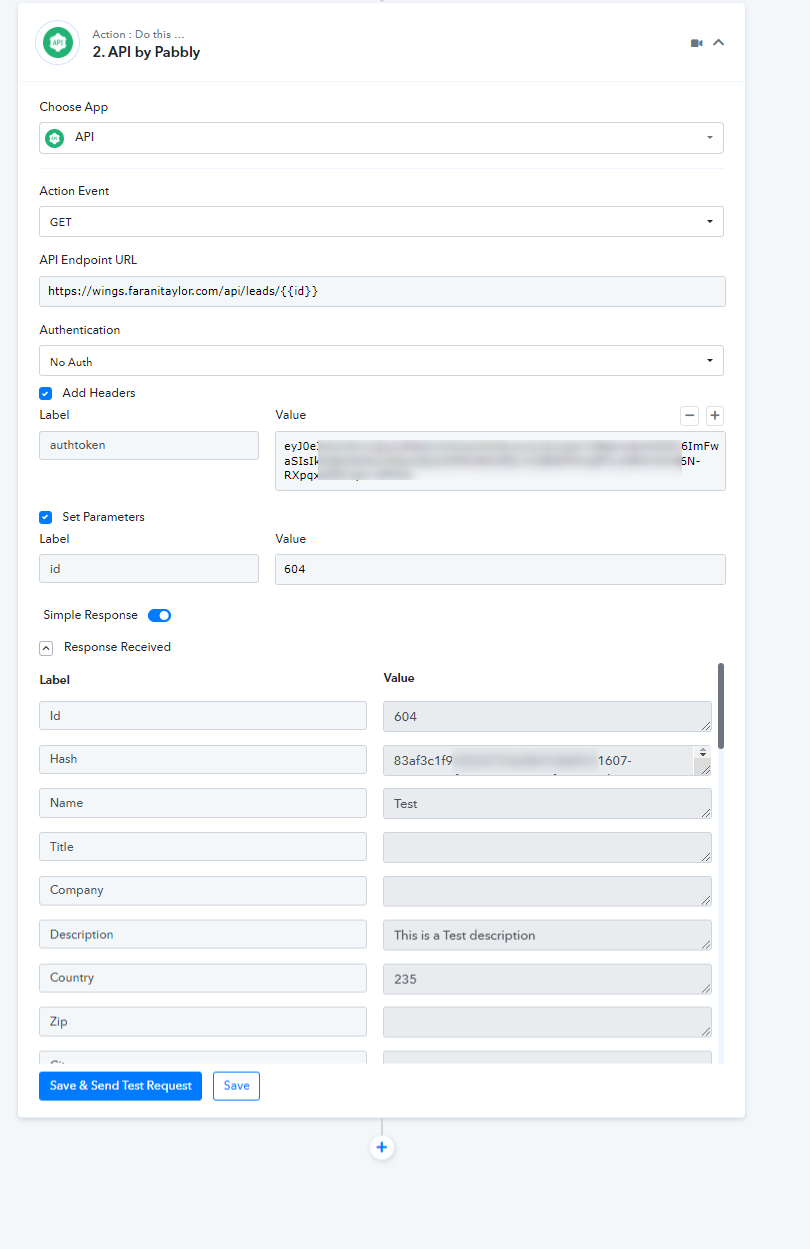810x1249 pixels.
Task: Open the Action Event dropdown showing GET
Action: click(x=381, y=222)
